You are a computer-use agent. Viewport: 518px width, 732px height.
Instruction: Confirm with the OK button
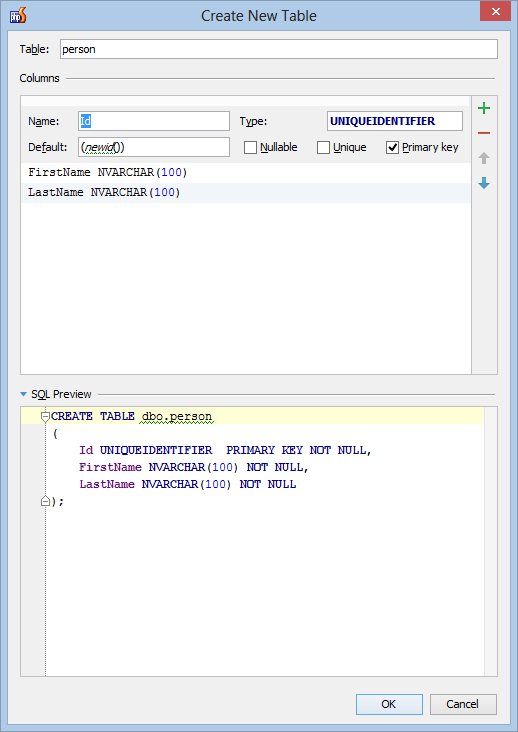pyautogui.click(x=389, y=704)
